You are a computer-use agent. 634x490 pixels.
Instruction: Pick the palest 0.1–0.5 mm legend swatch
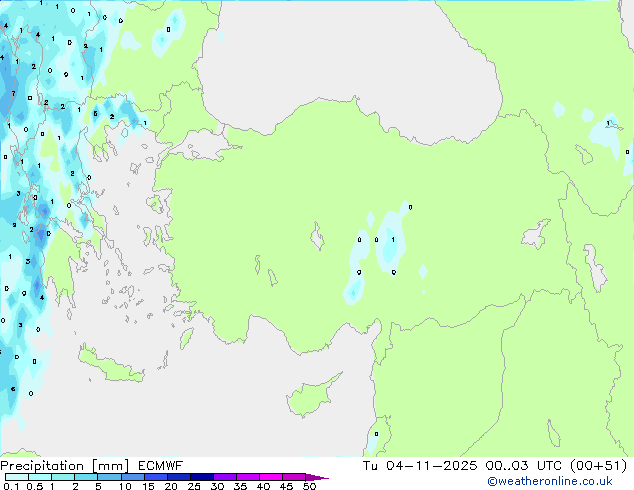click(x=17, y=477)
